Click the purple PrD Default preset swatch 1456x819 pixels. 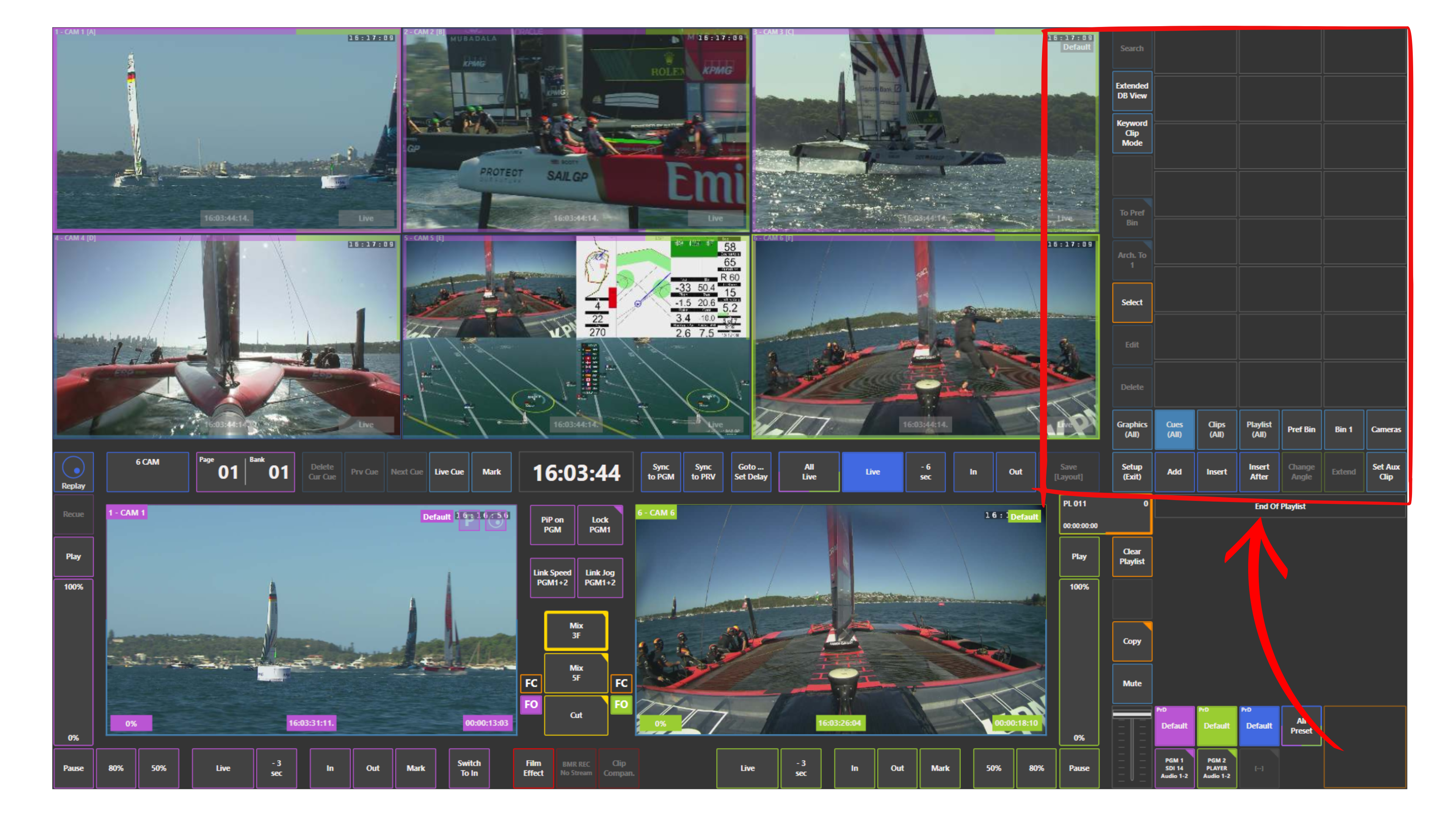click(1174, 726)
